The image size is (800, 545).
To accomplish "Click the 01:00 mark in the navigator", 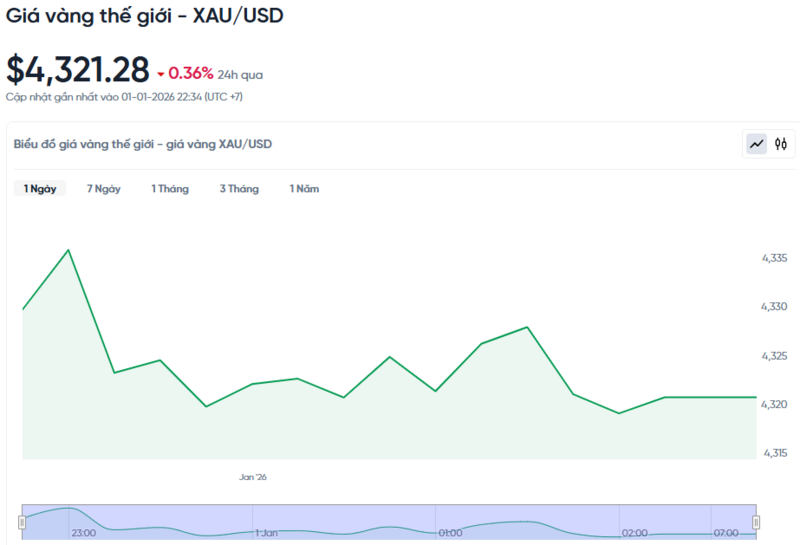I will [x=449, y=533].
